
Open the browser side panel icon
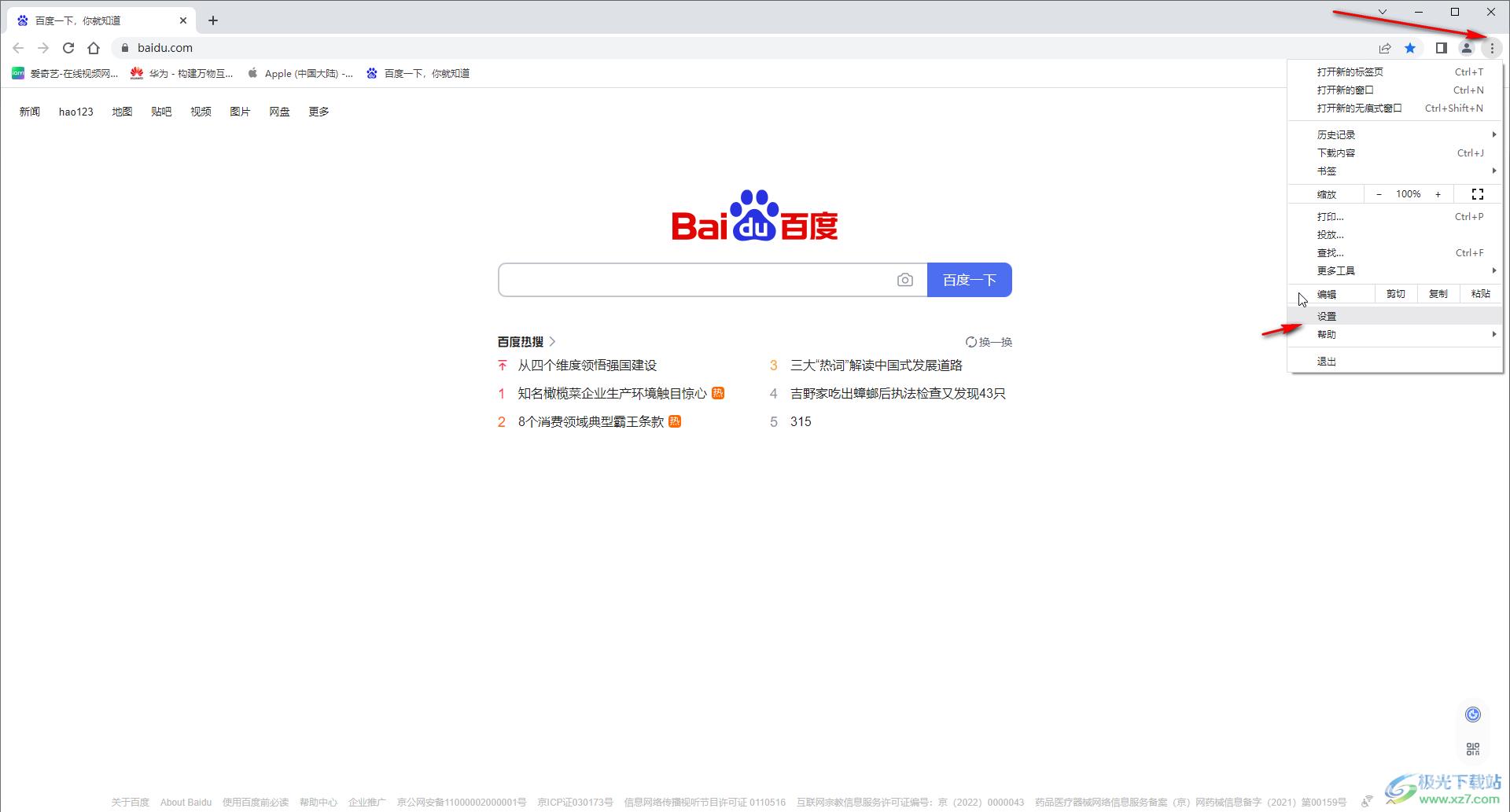(1441, 48)
